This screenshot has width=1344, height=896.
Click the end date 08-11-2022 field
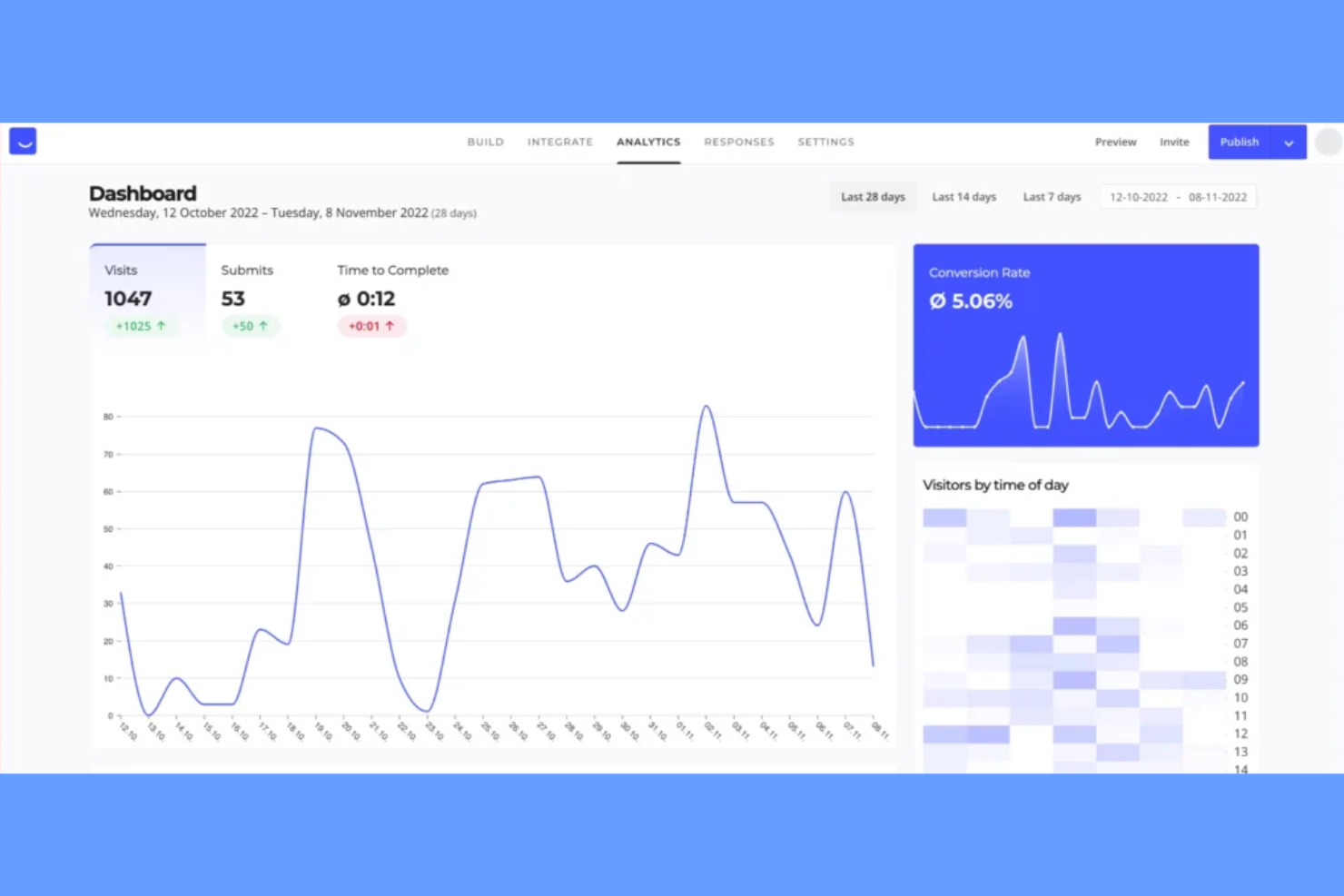point(1218,197)
